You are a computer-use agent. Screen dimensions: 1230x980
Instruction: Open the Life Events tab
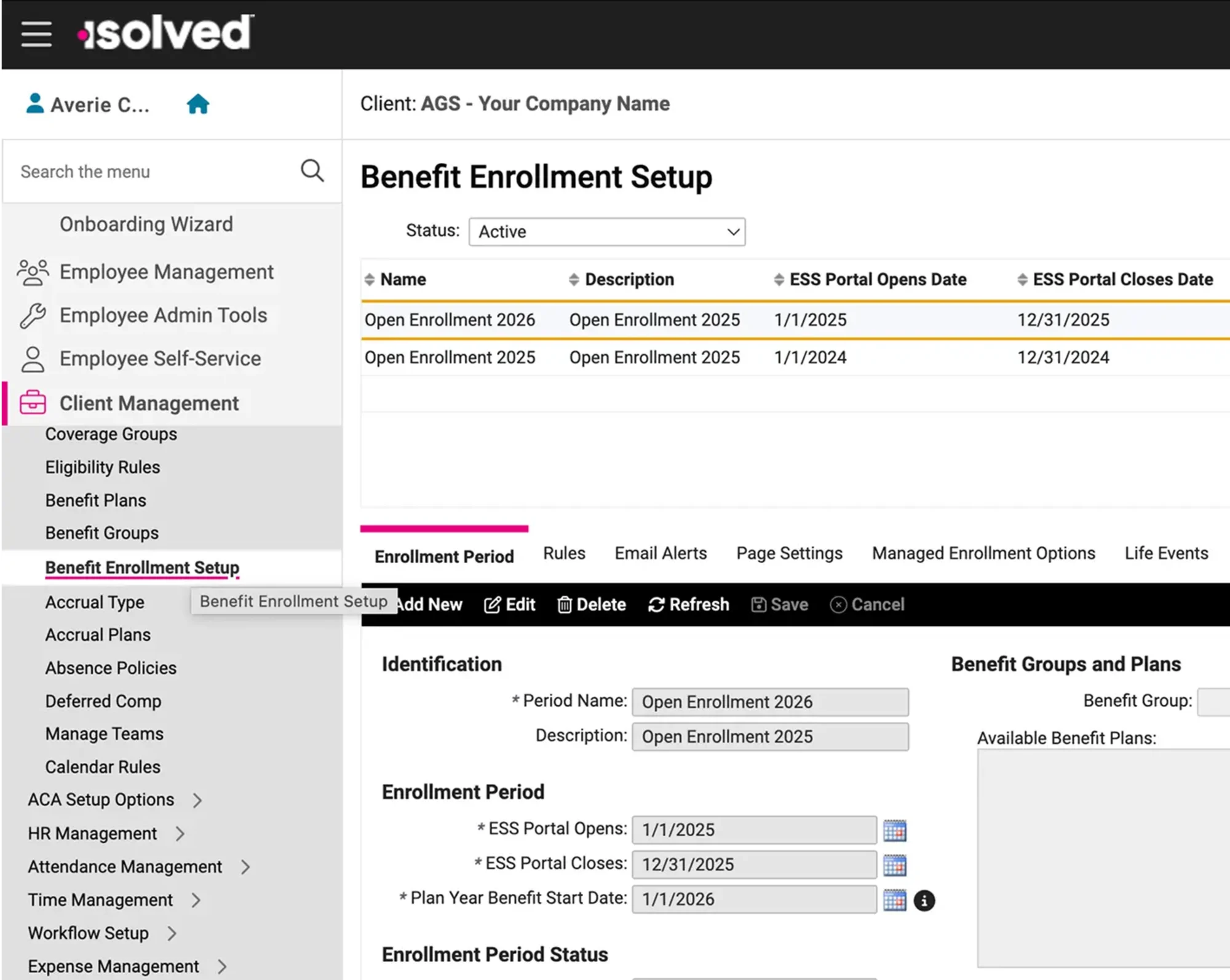click(1165, 553)
